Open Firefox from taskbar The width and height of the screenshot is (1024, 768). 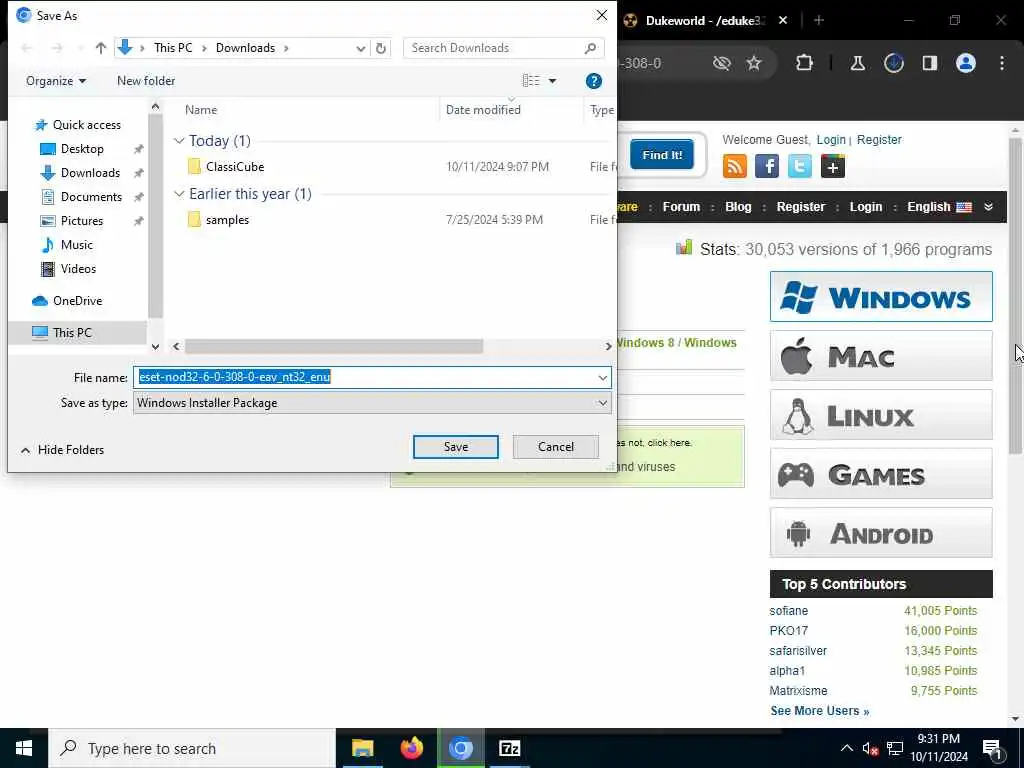pyautogui.click(x=411, y=748)
